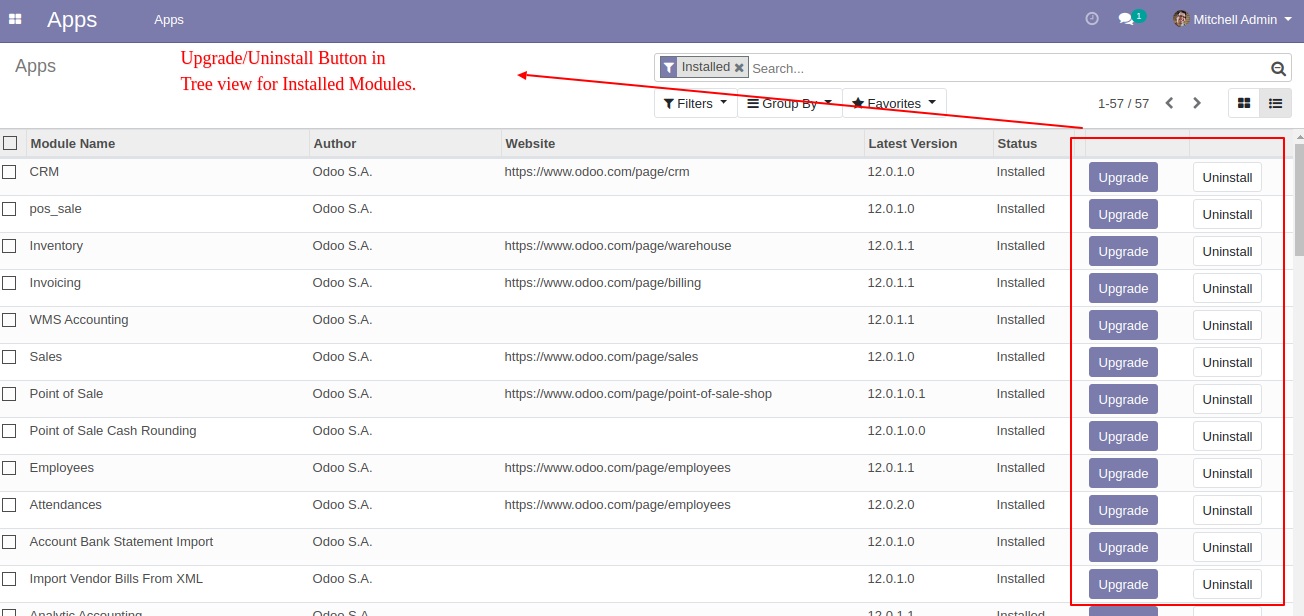Image resolution: width=1304 pixels, height=616 pixels.
Task: Uninstall the CRM module
Action: pos(1227,178)
